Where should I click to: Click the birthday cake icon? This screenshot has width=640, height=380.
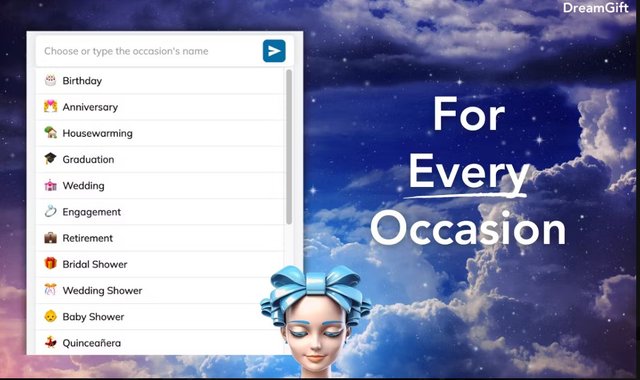click(50, 80)
